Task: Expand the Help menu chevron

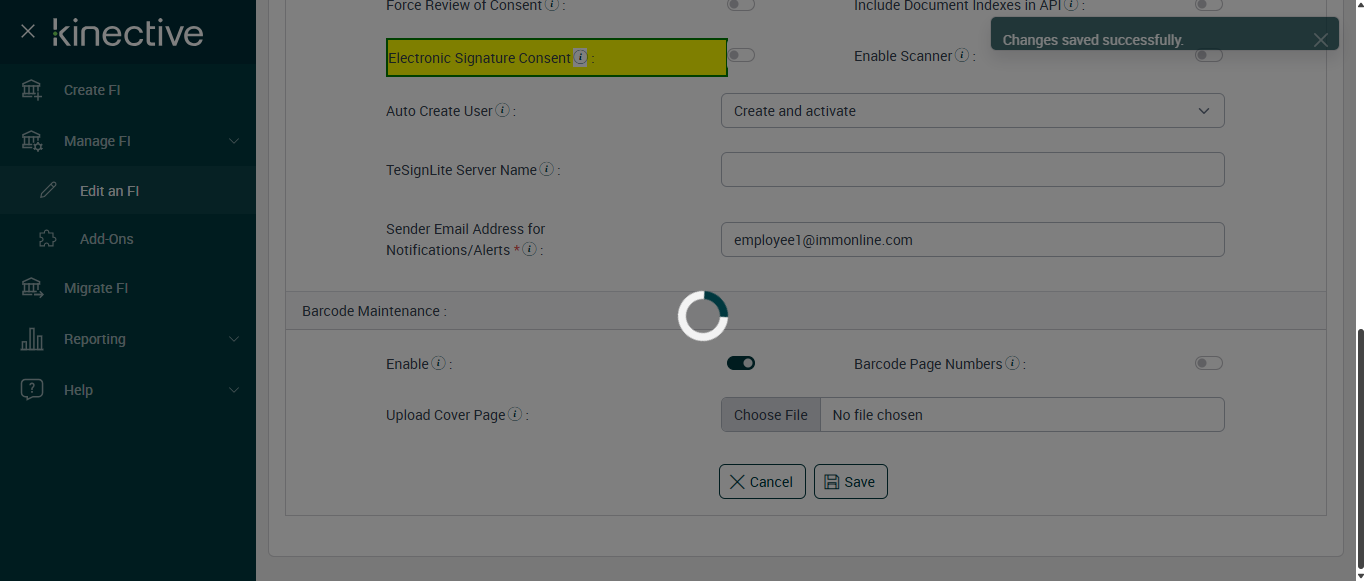Action: 234,390
